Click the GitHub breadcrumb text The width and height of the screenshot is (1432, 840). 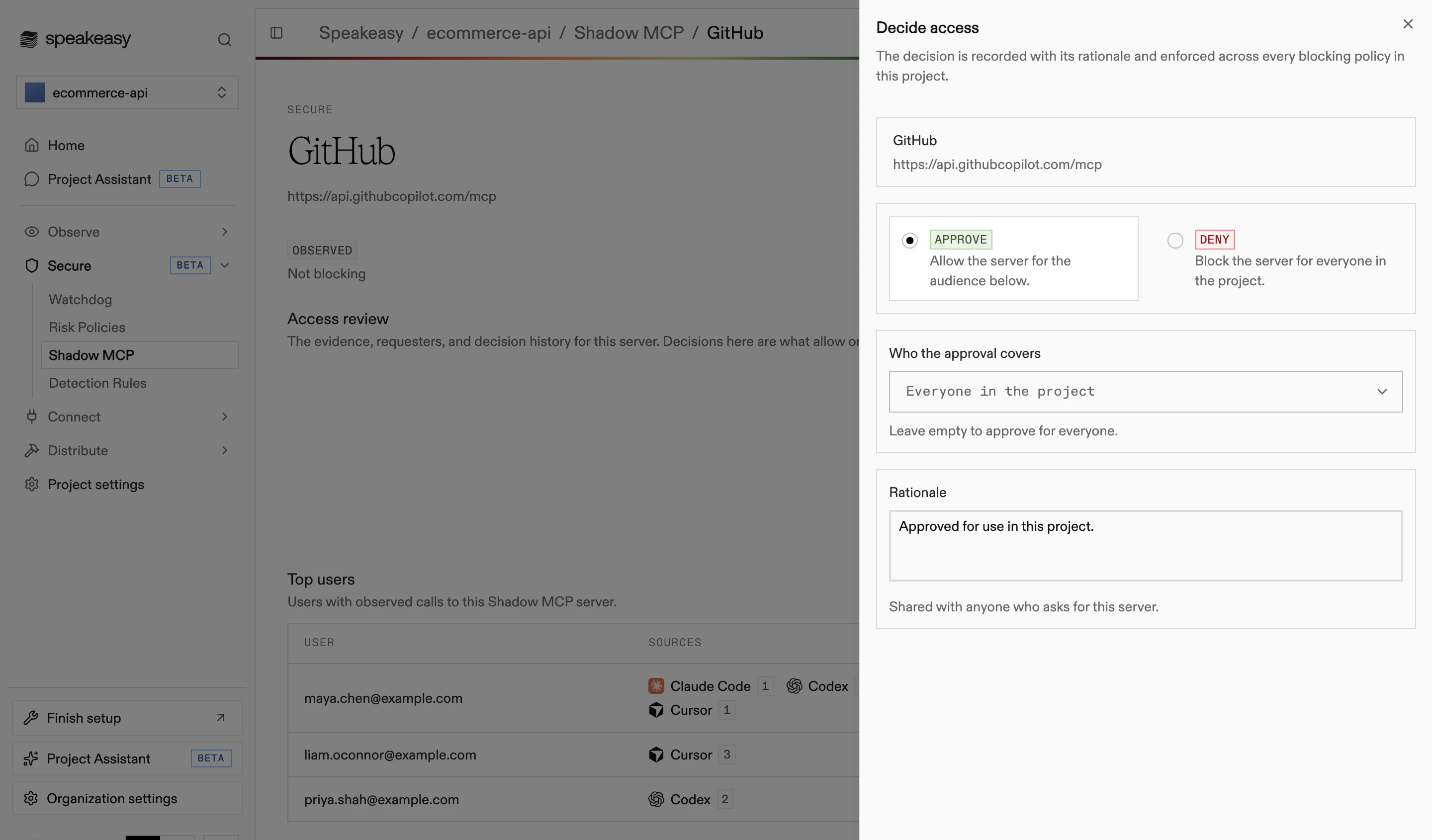735,33
